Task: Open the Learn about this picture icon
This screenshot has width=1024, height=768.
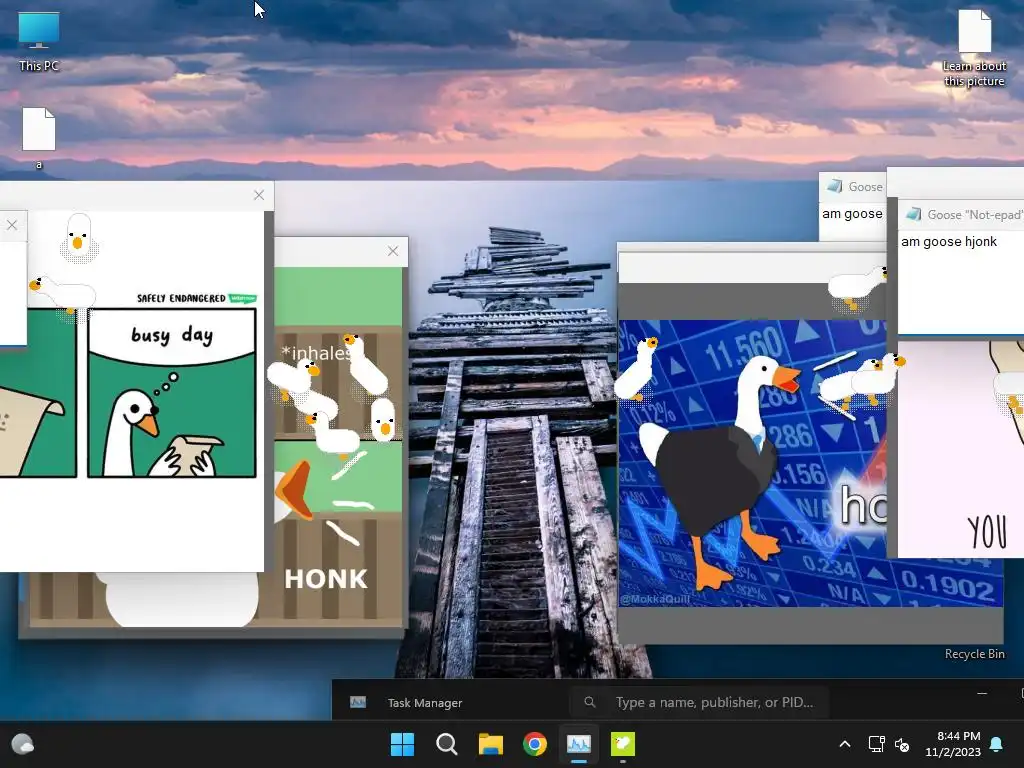Action: tap(974, 49)
